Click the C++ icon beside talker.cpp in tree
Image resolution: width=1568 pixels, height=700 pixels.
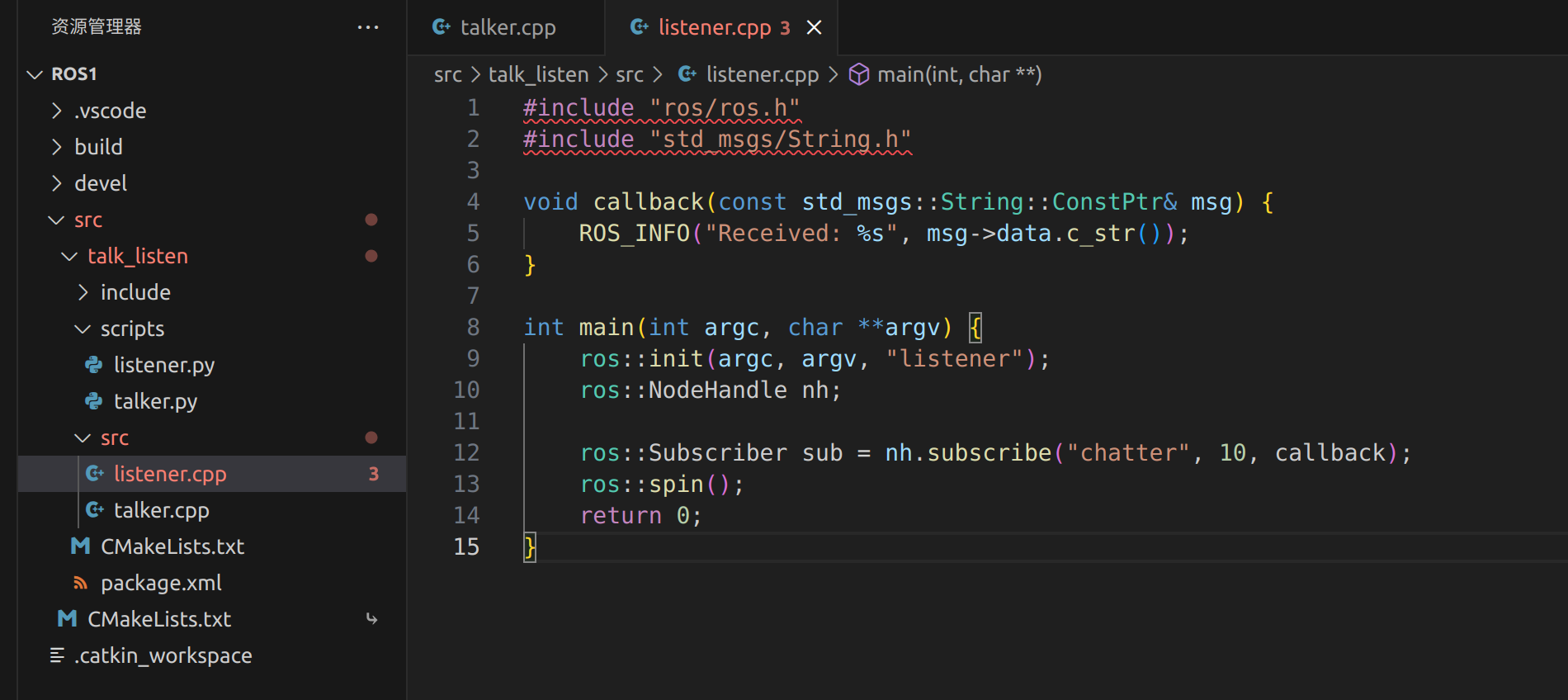click(x=95, y=510)
